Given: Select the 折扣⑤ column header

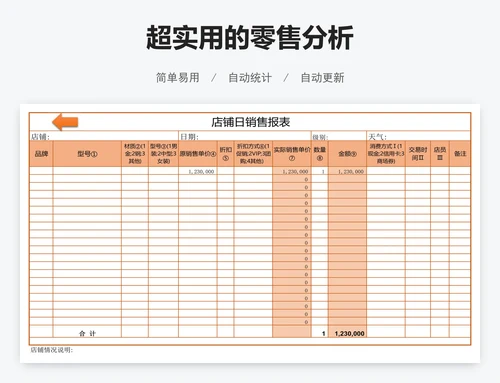Looking at the screenshot, I should pos(226,154).
